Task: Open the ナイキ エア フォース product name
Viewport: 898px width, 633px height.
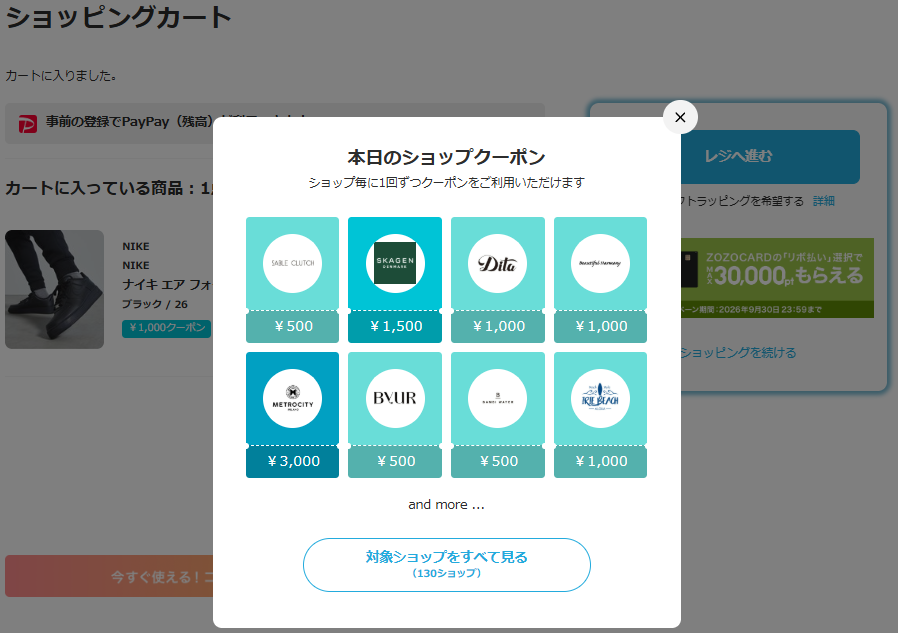Action: click(x=167, y=284)
